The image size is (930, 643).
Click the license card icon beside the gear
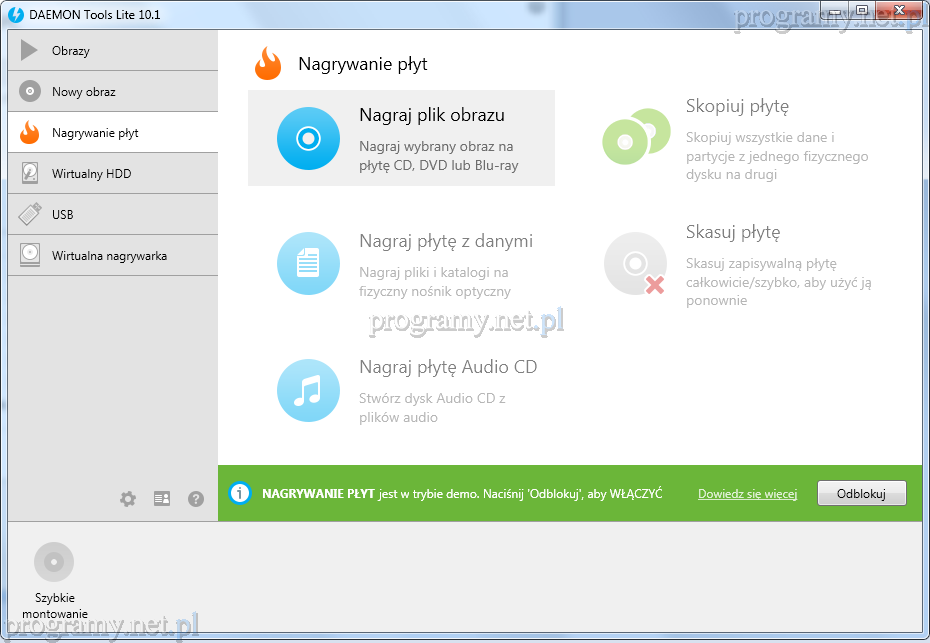[162, 498]
